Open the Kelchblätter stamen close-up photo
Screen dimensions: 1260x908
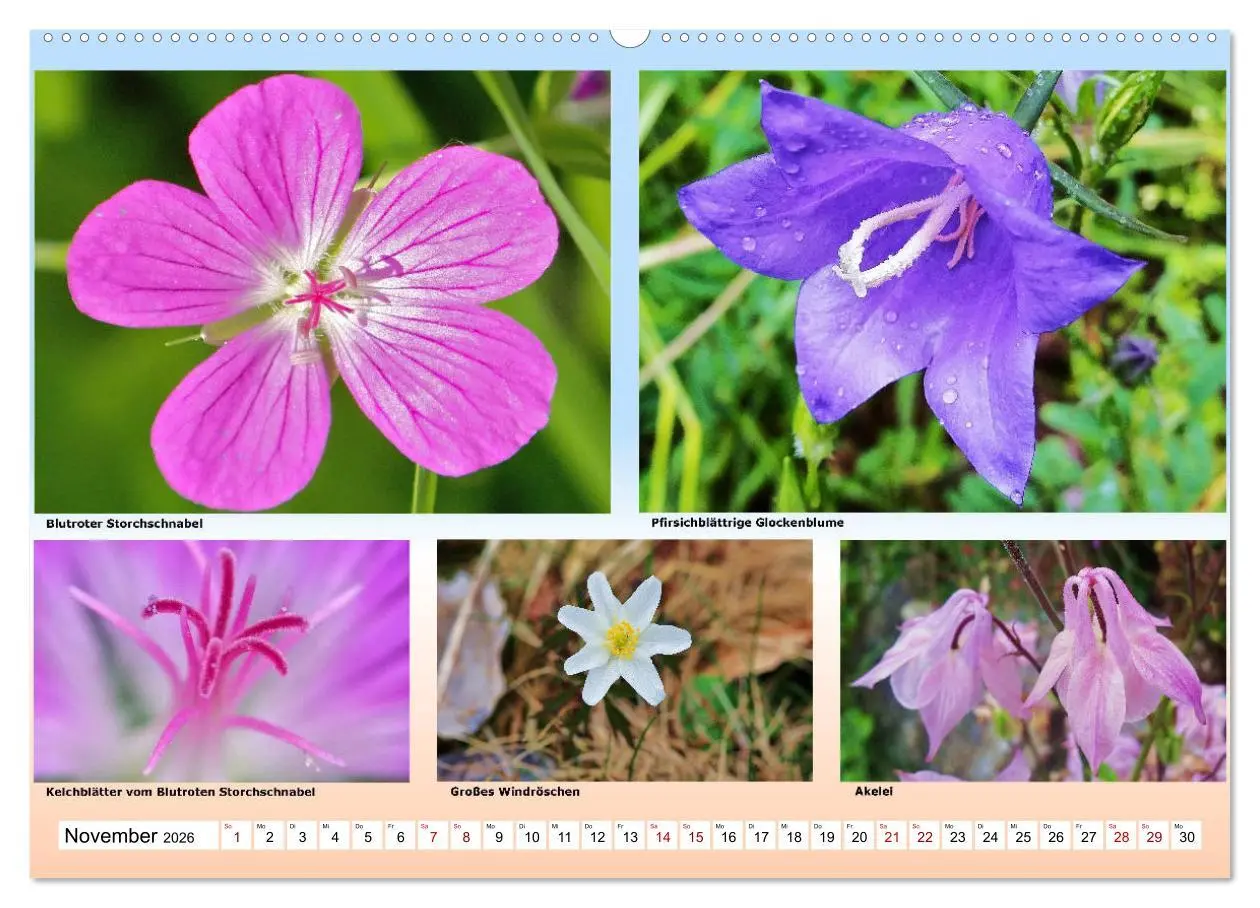pos(222,661)
